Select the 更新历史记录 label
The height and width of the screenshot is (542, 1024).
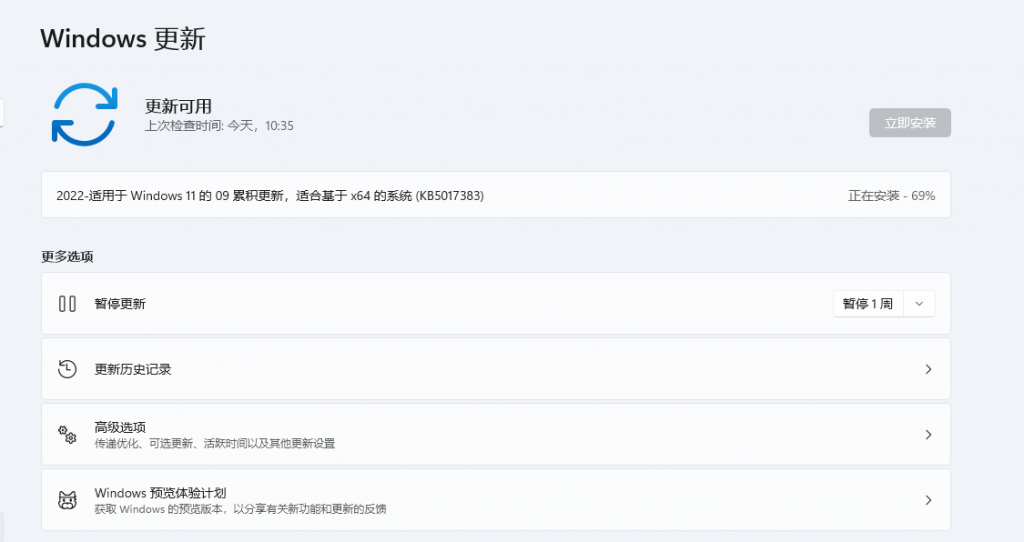coord(133,369)
